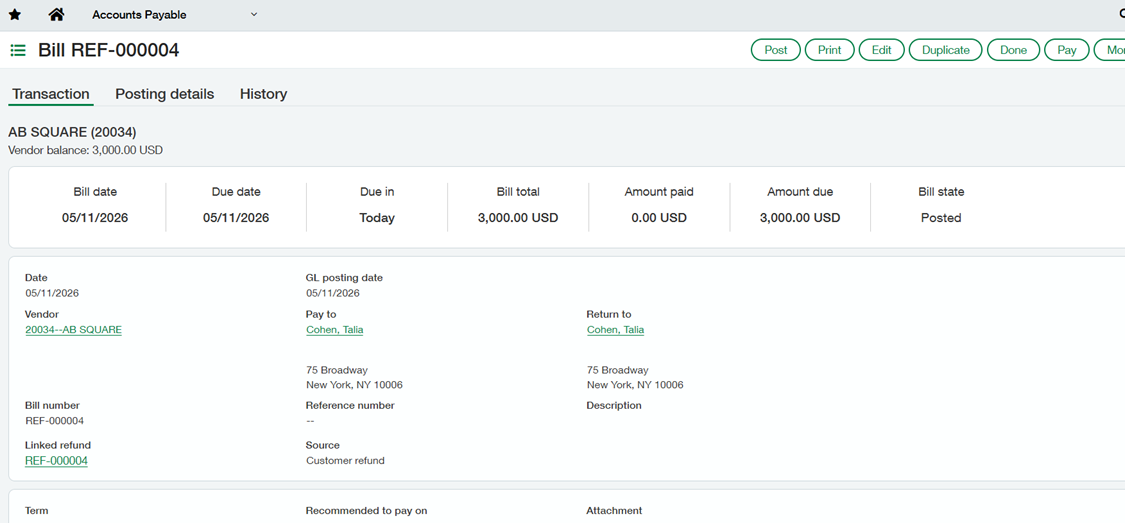1125x523 pixels.
Task: Click the Amount paid 0.00 USD value
Action: point(659,218)
